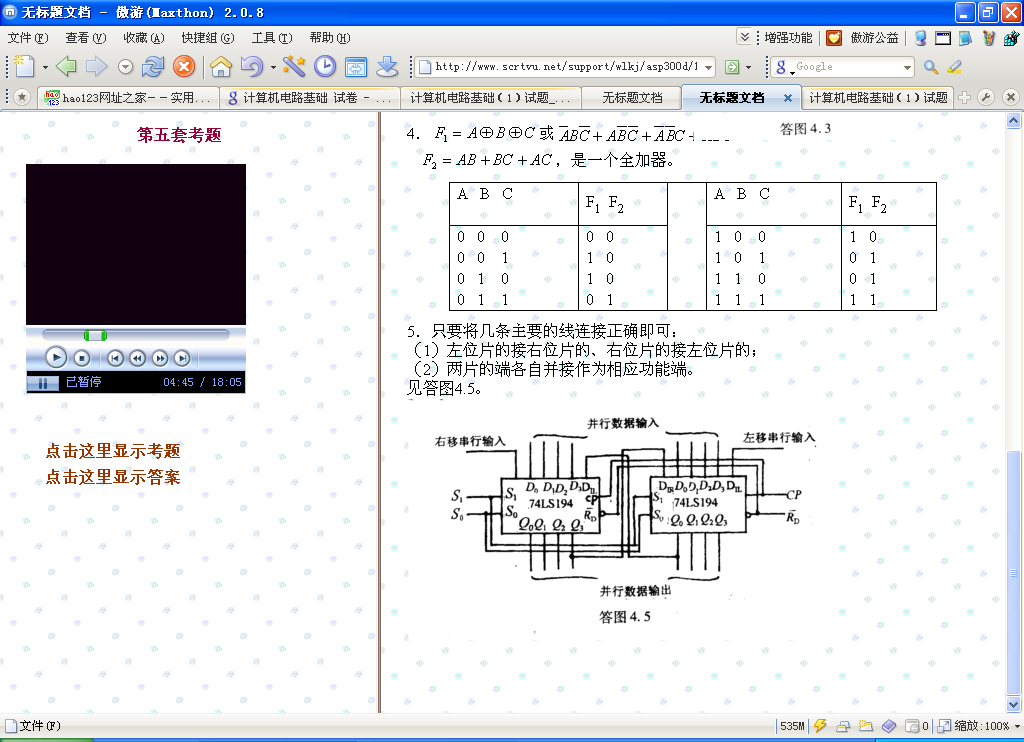Click the search magnifier icon
The height and width of the screenshot is (742, 1024).
931,67
